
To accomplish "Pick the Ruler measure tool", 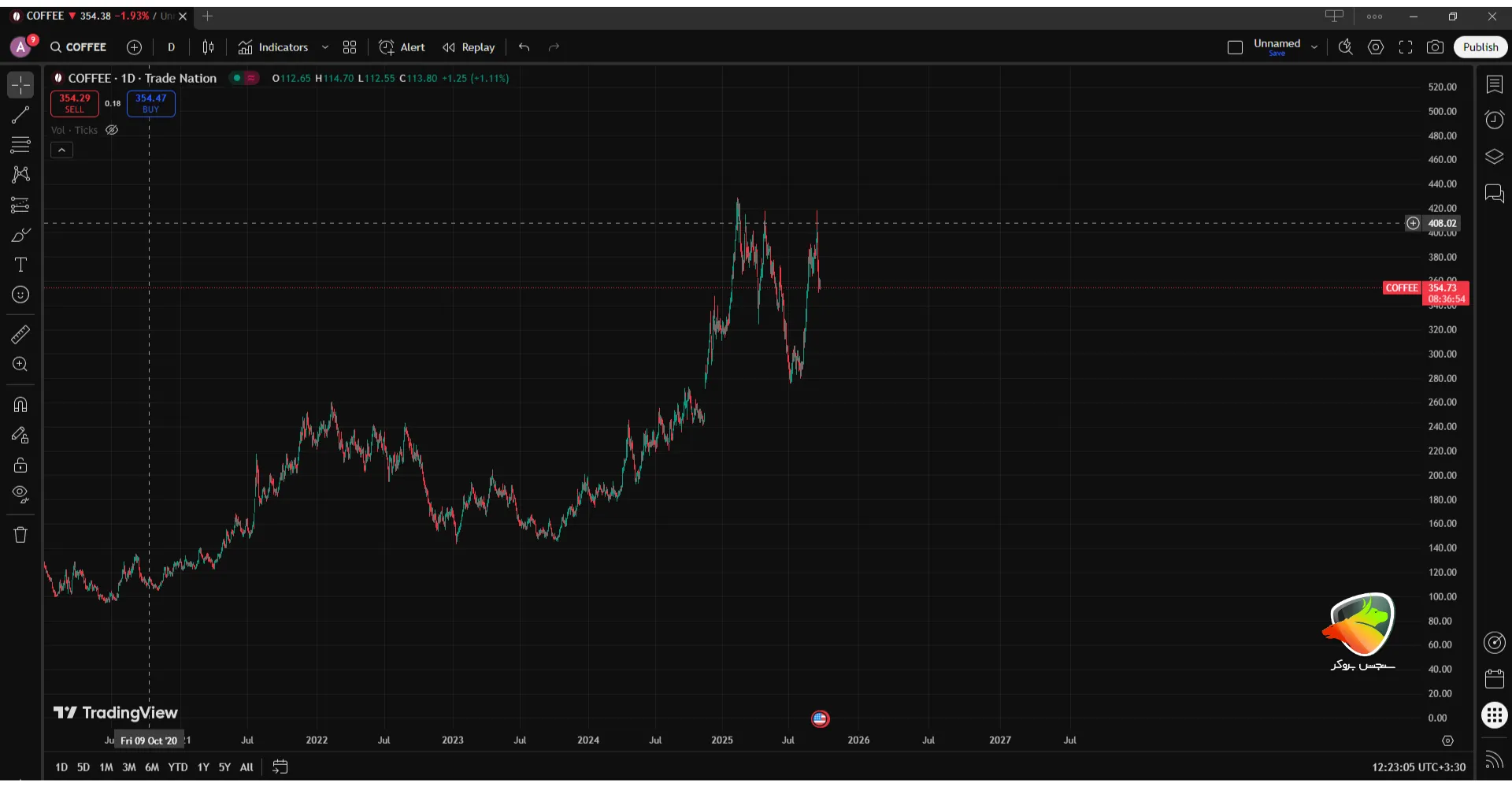I will point(20,335).
